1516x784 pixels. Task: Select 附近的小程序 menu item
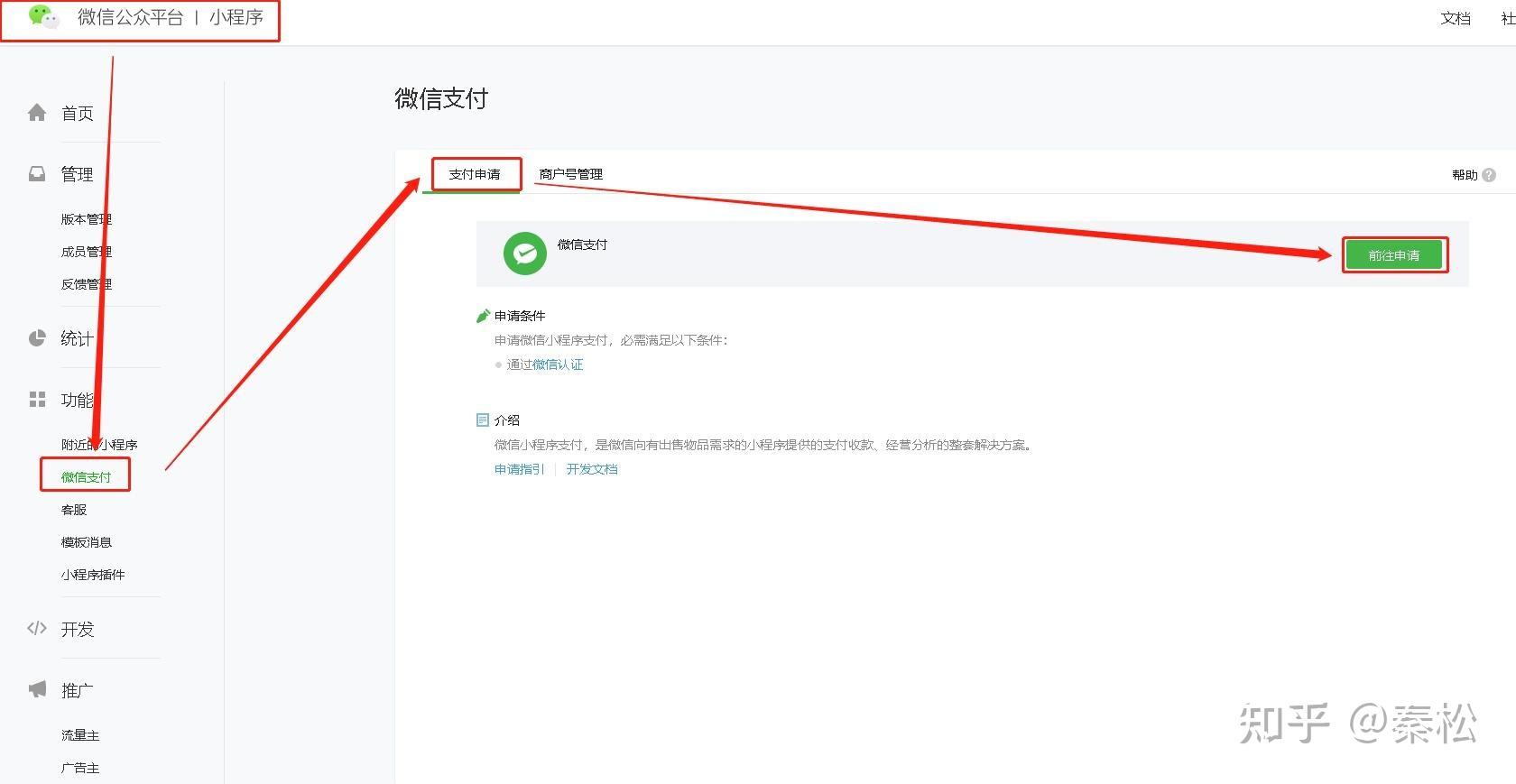point(99,445)
